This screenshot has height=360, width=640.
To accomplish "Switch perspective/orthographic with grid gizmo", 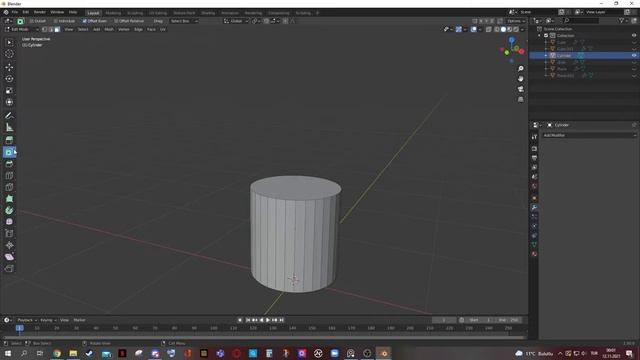I will 520,99.
